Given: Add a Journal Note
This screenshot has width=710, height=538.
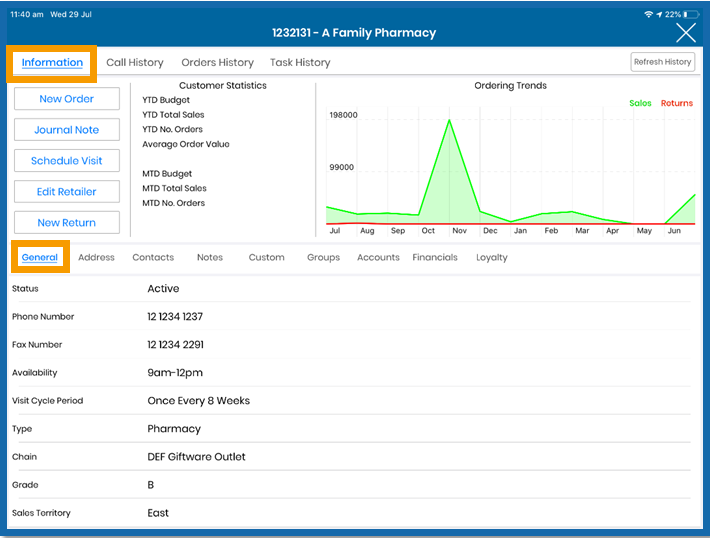Looking at the screenshot, I should [67, 130].
